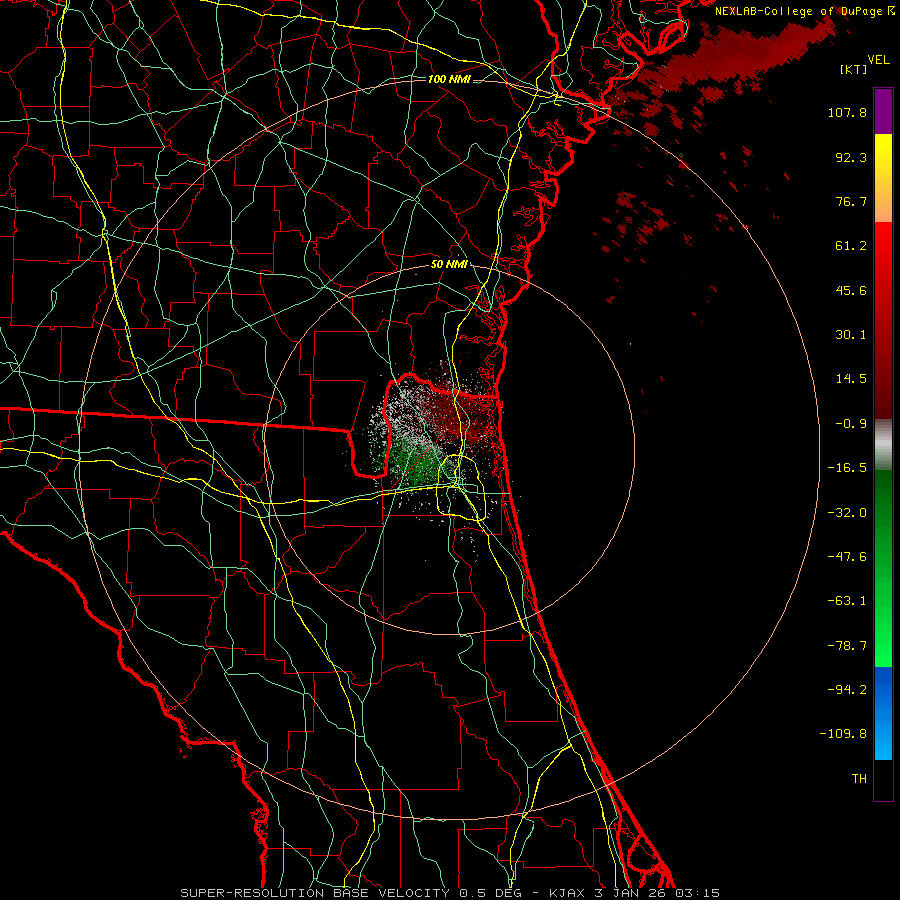Click the 45.6 value on the velocity scale
The height and width of the screenshot is (900, 900).
pos(851,290)
